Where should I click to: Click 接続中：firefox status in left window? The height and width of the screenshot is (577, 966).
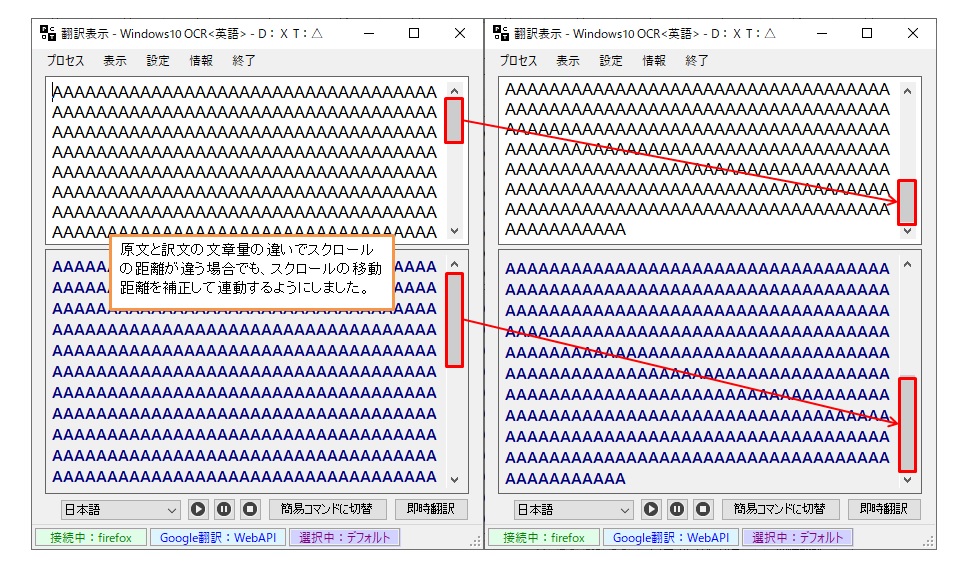[91, 538]
